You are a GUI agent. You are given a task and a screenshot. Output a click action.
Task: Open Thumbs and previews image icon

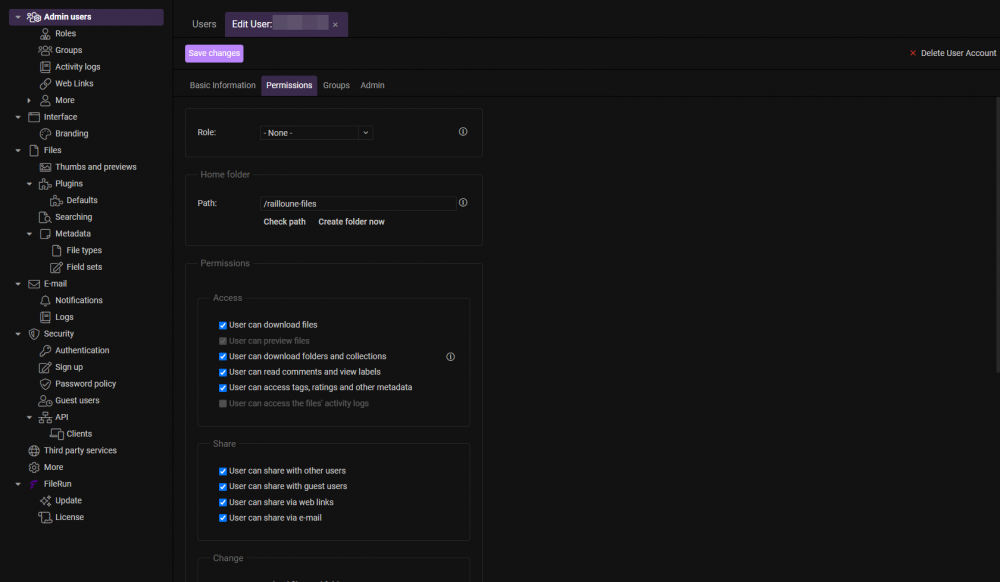[45, 167]
